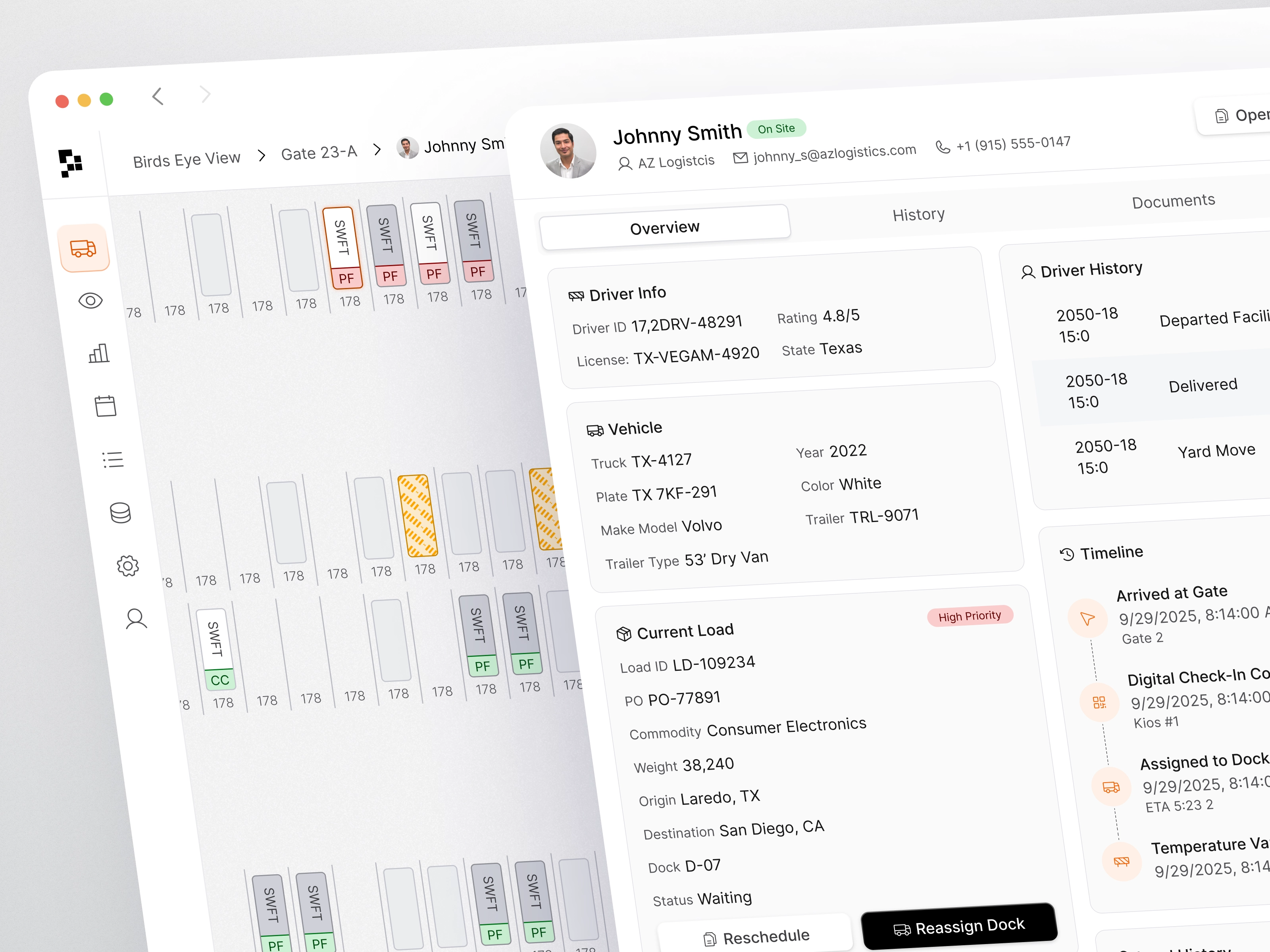Go back with the left arrow
The image size is (1270, 952).
(x=158, y=96)
